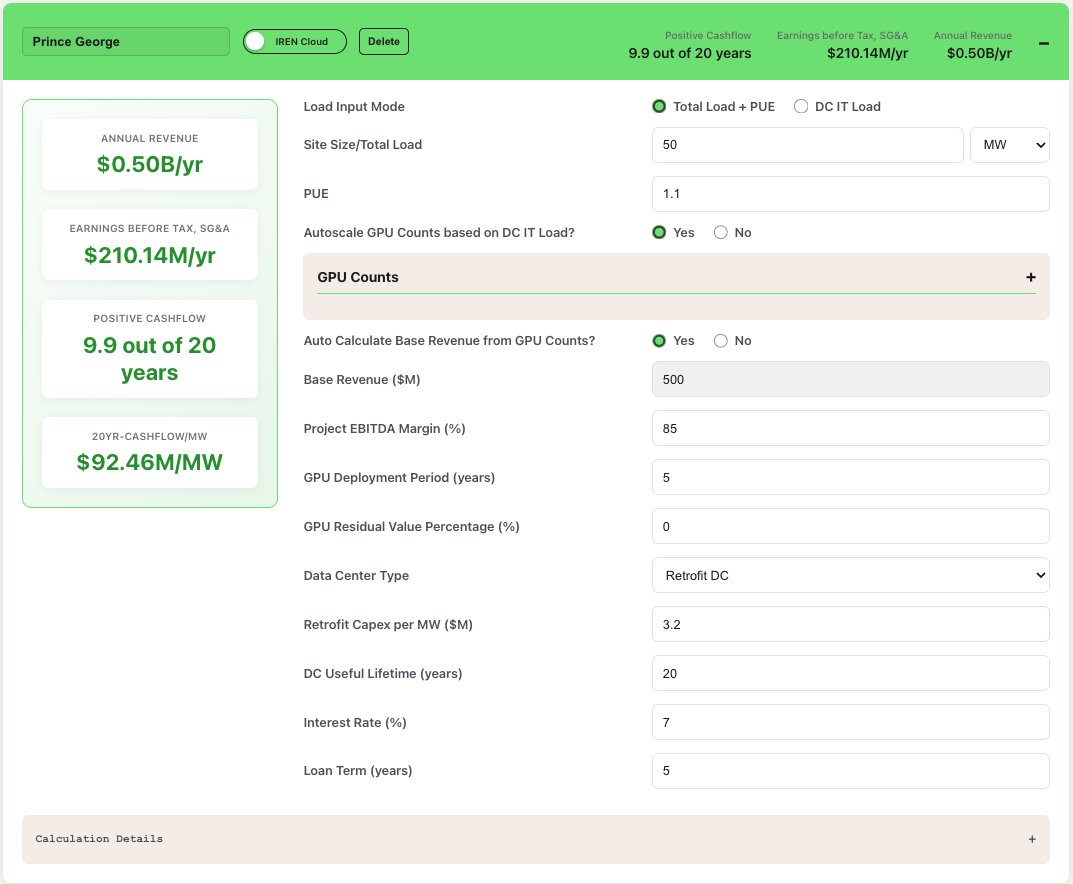This screenshot has height=884, width=1073.
Task: Click the Site Size/Total Load input
Action: (x=807, y=145)
